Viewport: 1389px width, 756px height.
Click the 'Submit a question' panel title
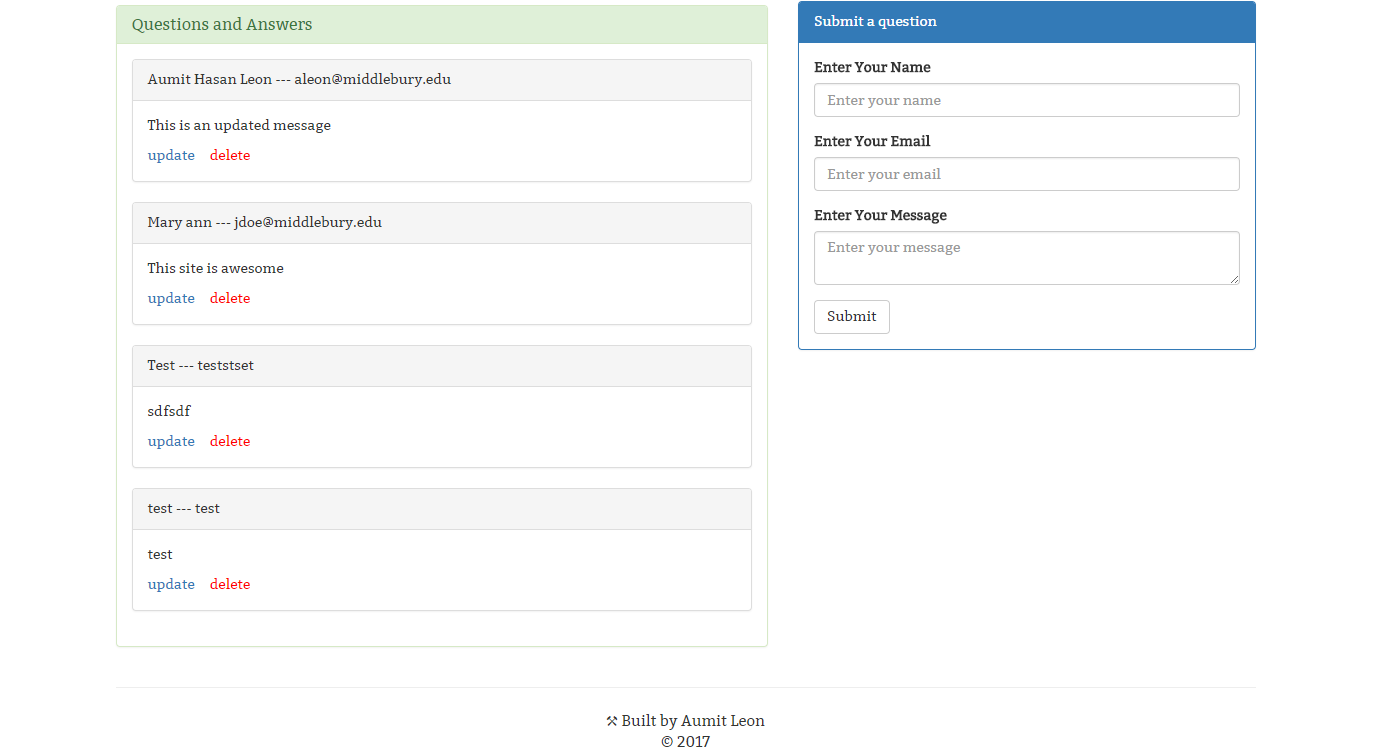(875, 22)
